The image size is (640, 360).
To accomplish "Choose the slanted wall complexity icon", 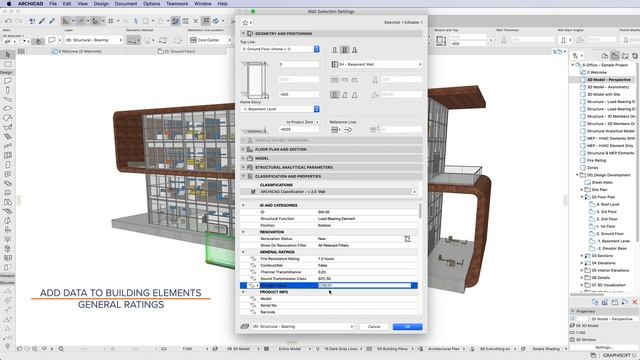I will pyautogui.click(x=344, y=95).
